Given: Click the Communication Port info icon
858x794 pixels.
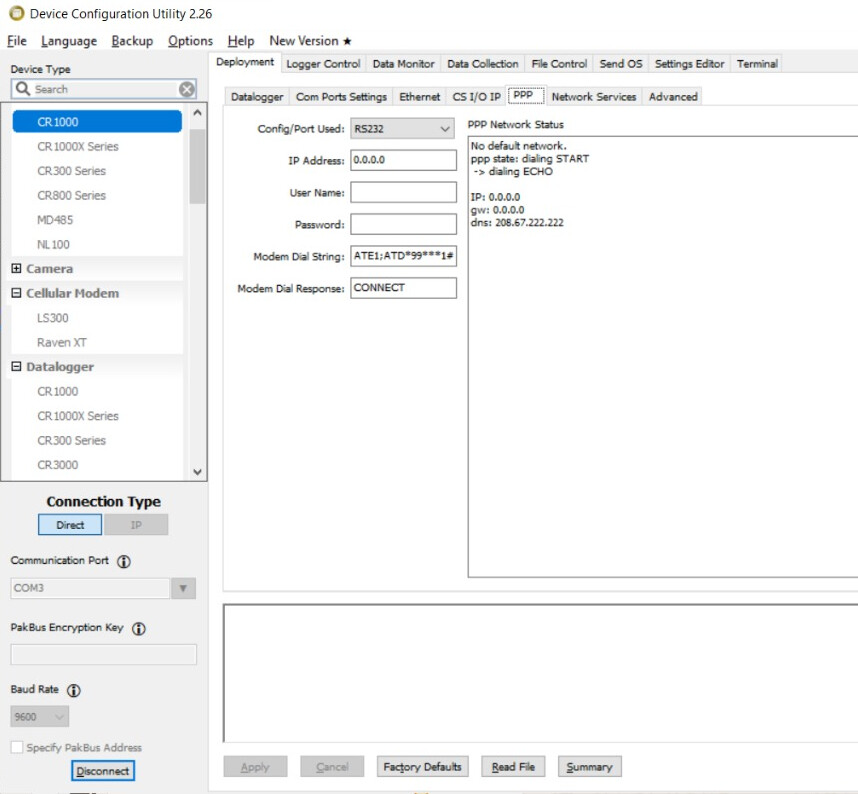Looking at the screenshot, I should pyautogui.click(x=124, y=562).
